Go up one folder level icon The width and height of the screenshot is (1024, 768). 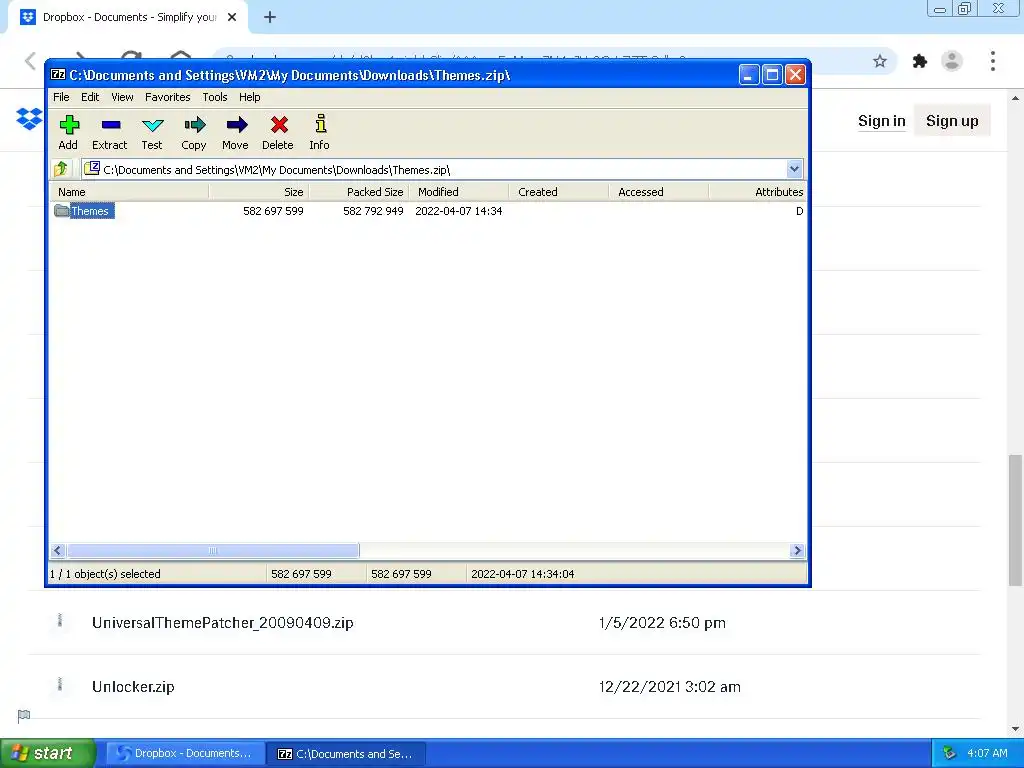pos(61,169)
